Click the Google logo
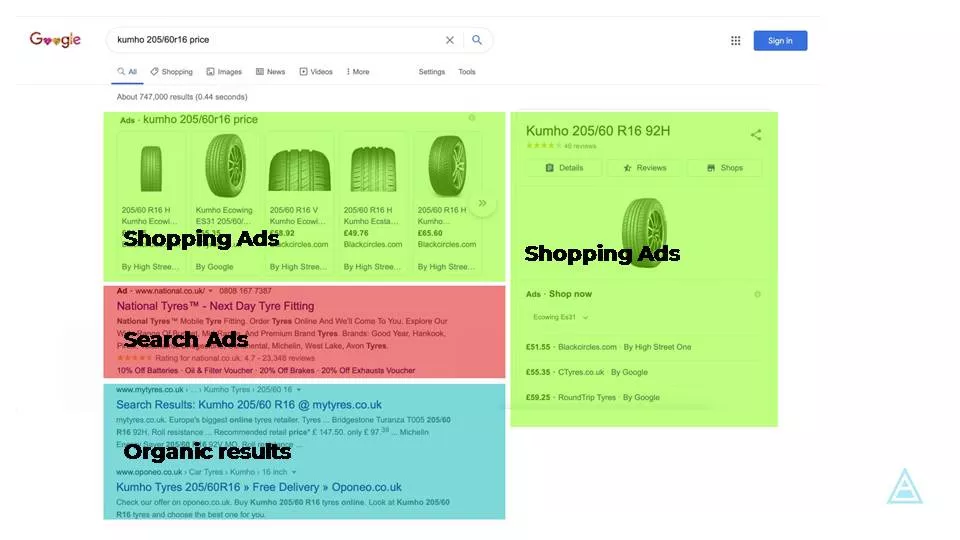This screenshot has height=540, width=960. pos(55,40)
